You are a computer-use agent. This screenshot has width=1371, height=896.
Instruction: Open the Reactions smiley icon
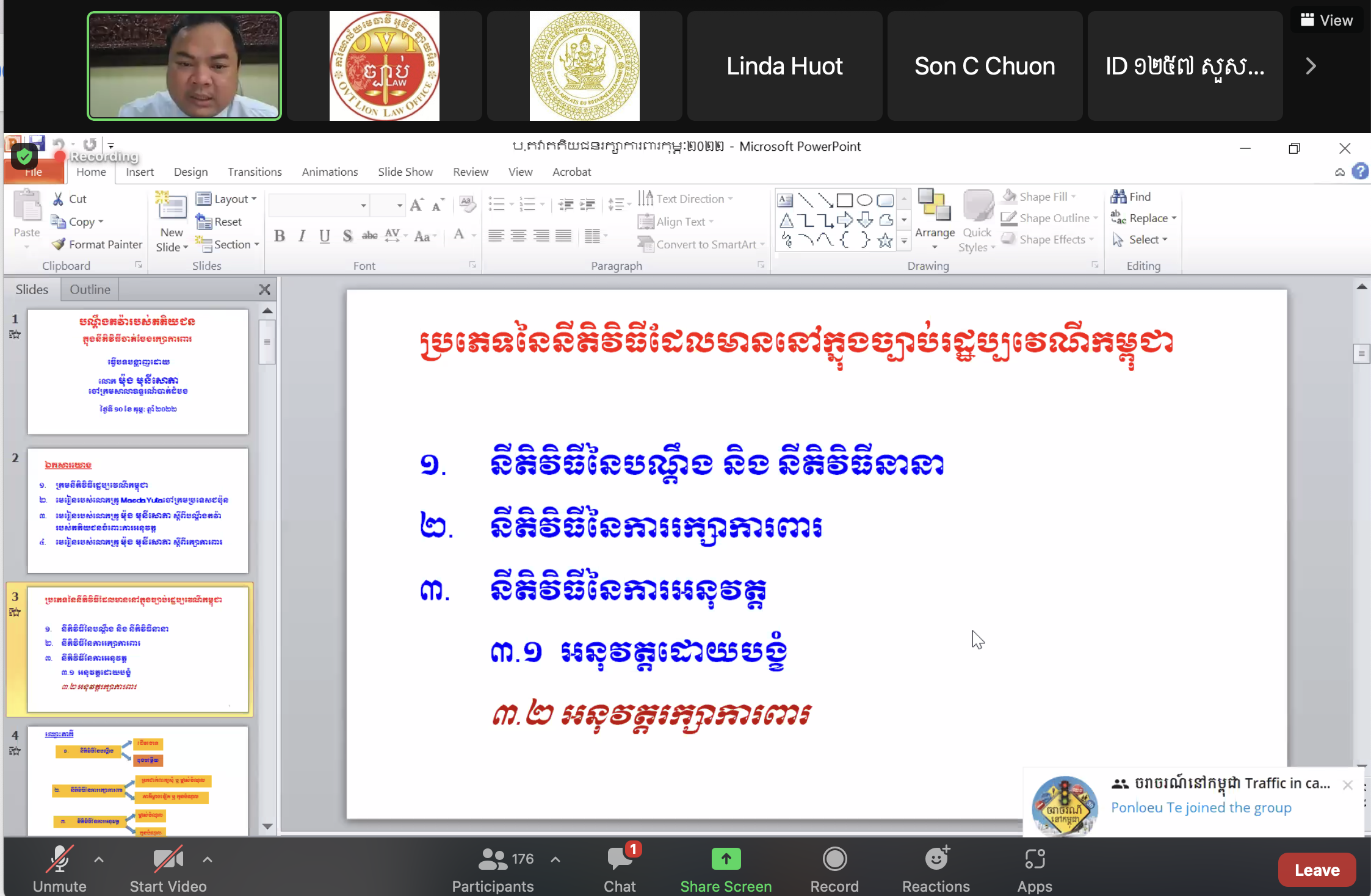tap(936, 859)
